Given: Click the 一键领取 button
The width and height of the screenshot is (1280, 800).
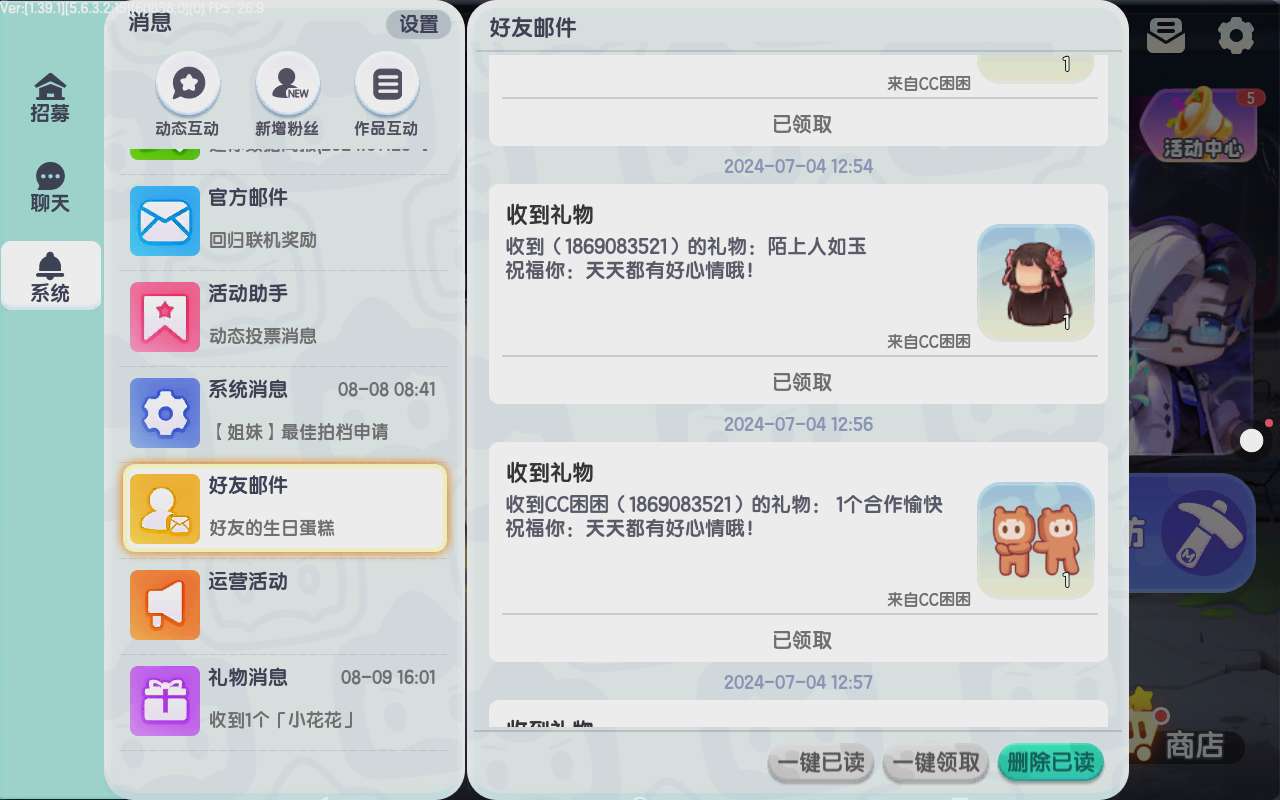Looking at the screenshot, I should [x=936, y=763].
